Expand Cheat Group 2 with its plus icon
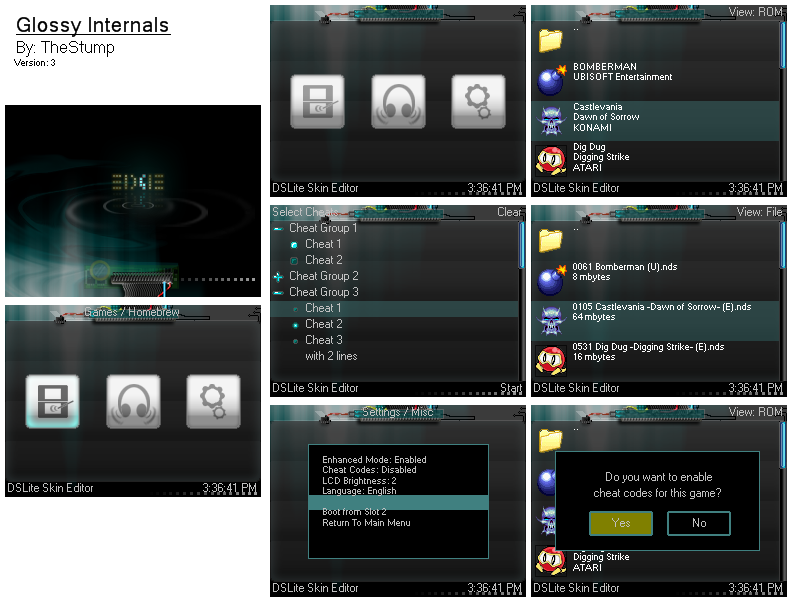 pos(278,277)
